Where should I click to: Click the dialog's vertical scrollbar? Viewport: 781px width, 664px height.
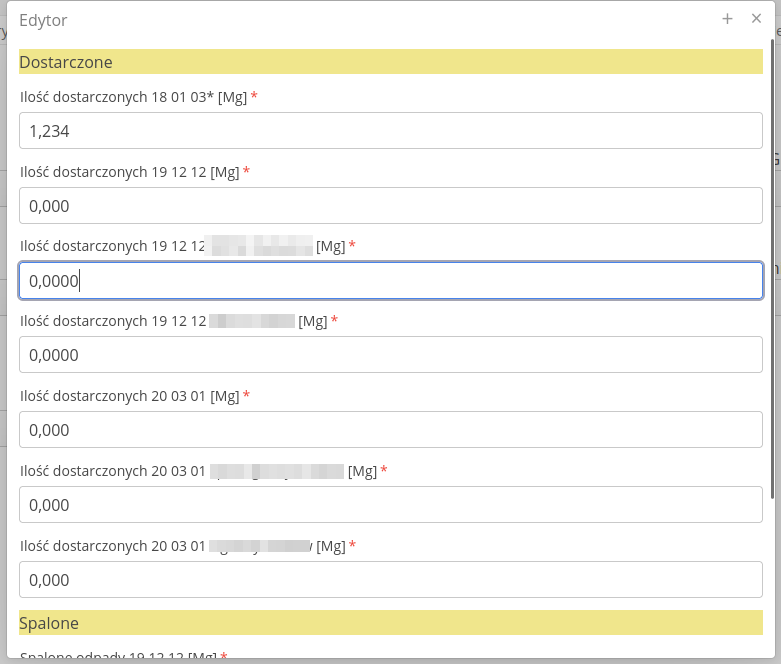point(773,270)
